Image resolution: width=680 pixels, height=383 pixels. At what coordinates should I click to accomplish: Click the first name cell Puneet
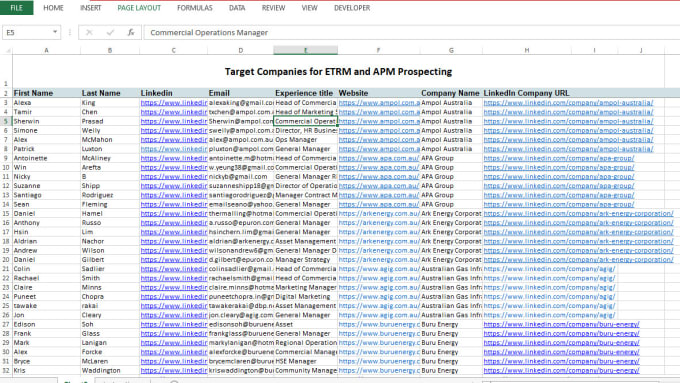pyautogui.click(x=46, y=297)
